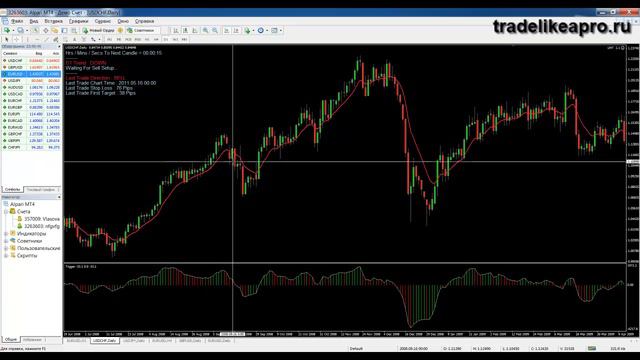
Task: Select the 357009: Vlasova account
Action: (x=42, y=219)
